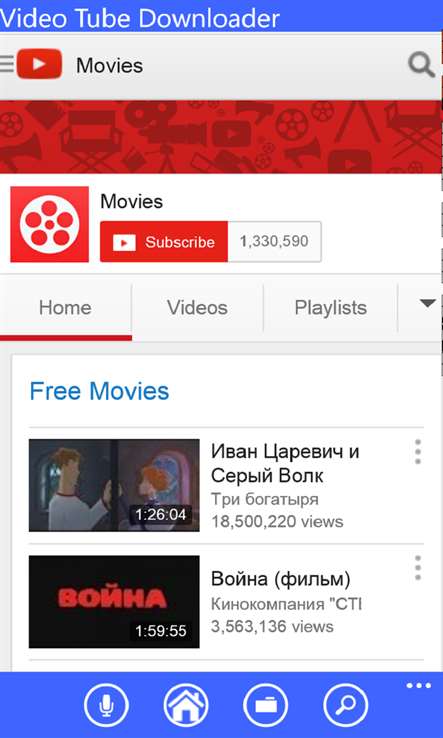Tap the search icon in bottom bar
Screen dimensions: 443x738
[x=346, y=705]
